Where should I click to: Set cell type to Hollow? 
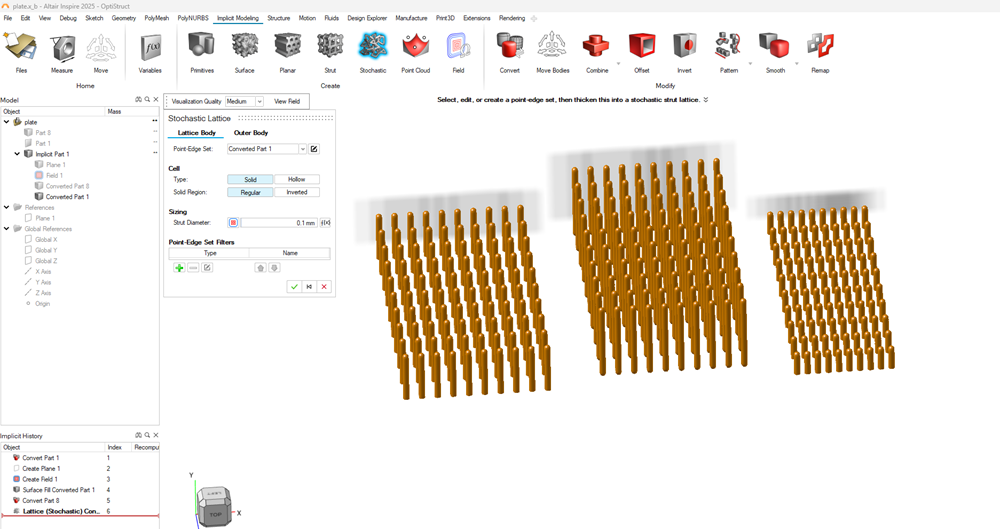(297, 179)
